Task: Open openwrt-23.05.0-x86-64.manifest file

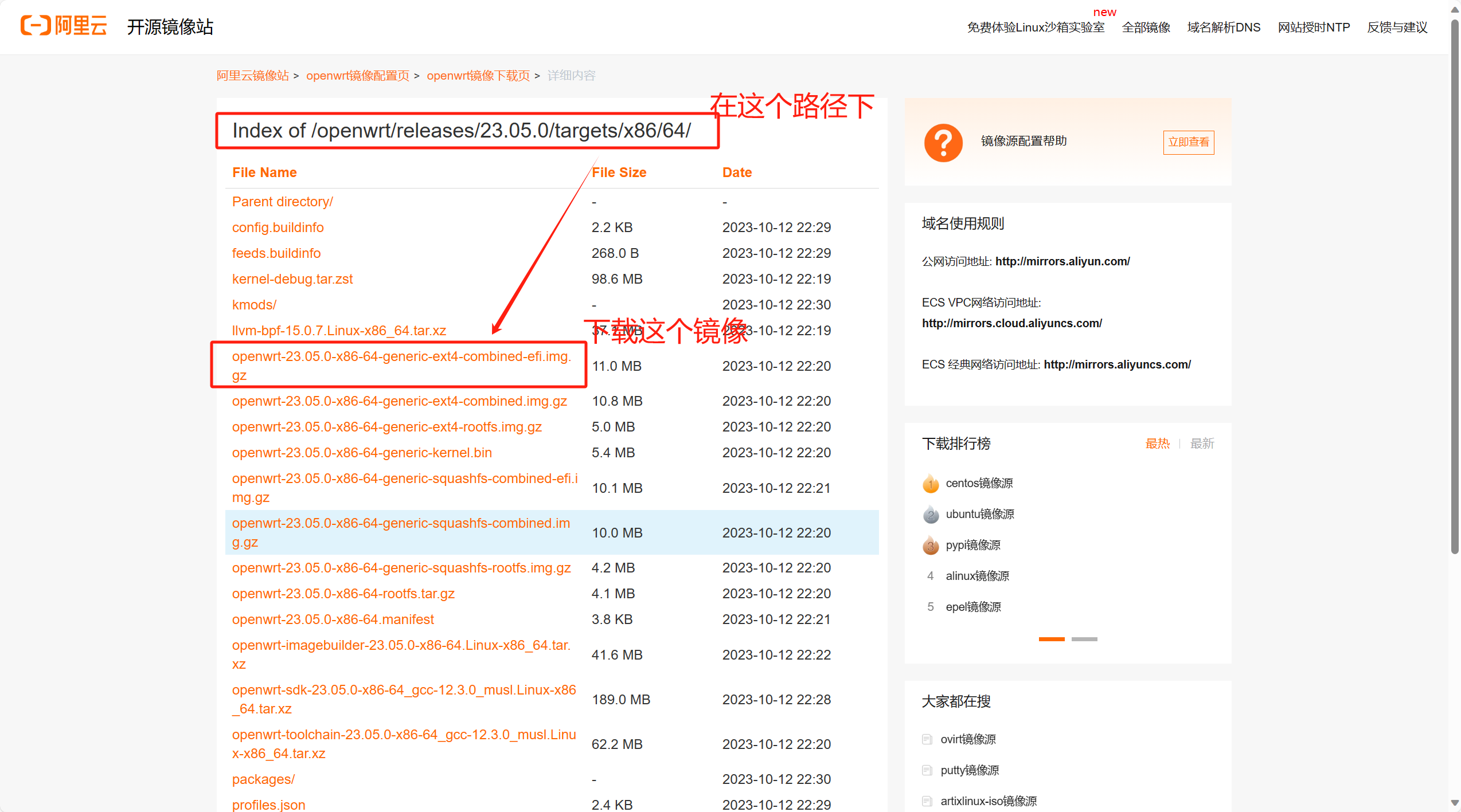Action: coord(333,619)
